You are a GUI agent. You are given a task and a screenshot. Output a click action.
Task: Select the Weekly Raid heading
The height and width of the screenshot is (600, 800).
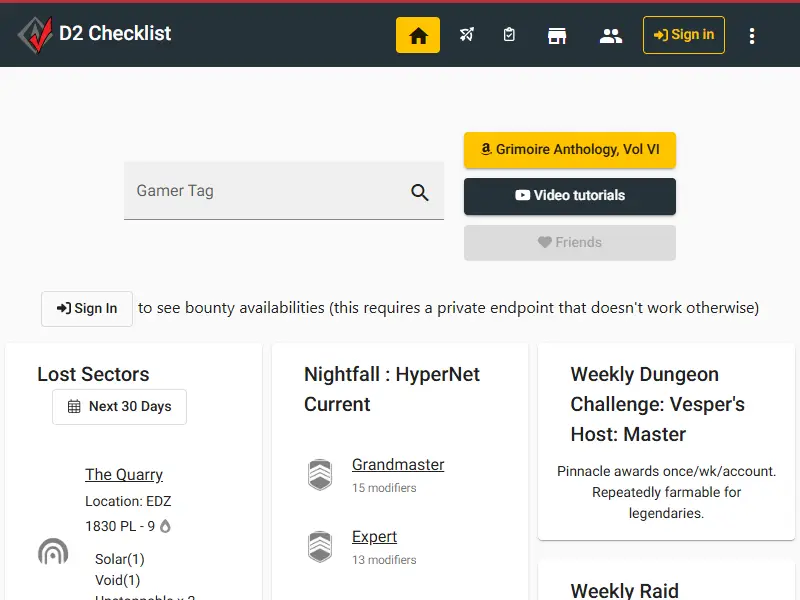(624, 590)
